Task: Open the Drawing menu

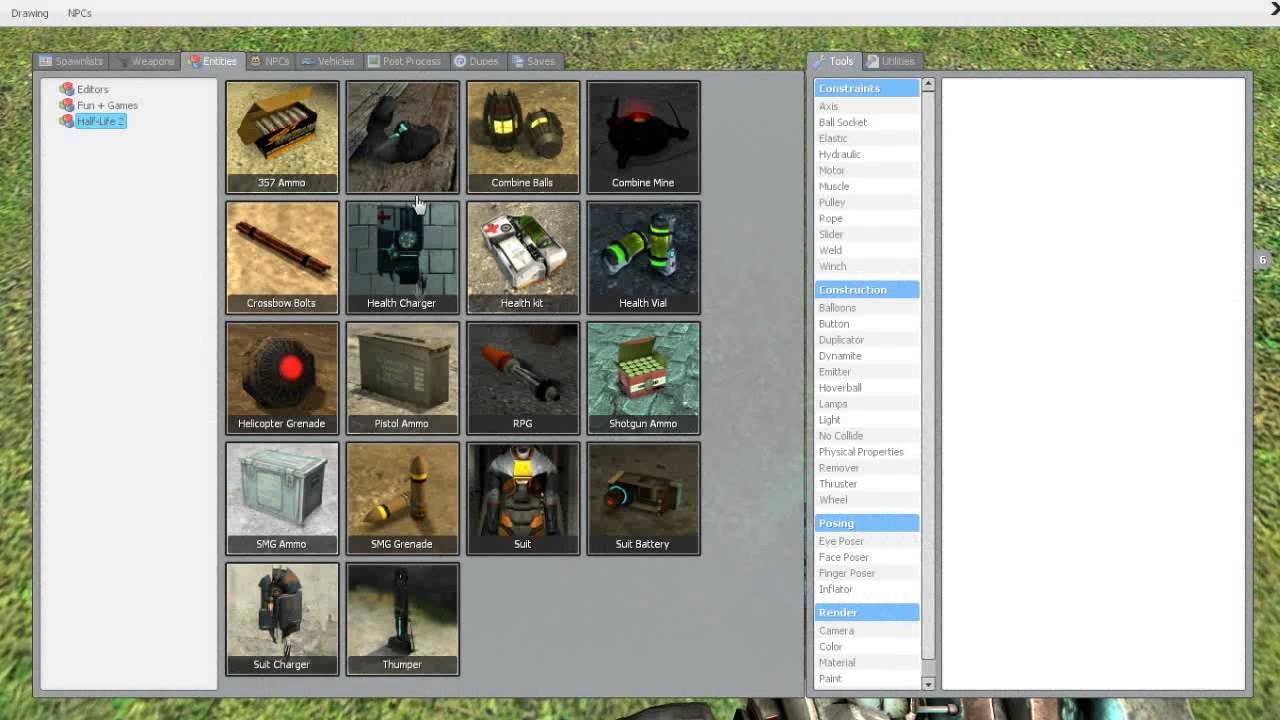Action: pyautogui.click(x=30, y=13)
